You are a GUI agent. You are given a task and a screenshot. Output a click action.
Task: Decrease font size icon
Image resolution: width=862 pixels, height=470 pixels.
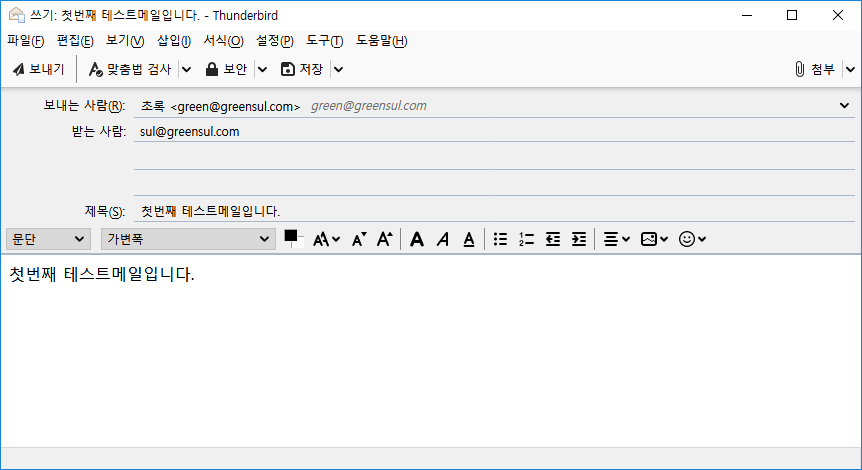click(x=359, y=239)
